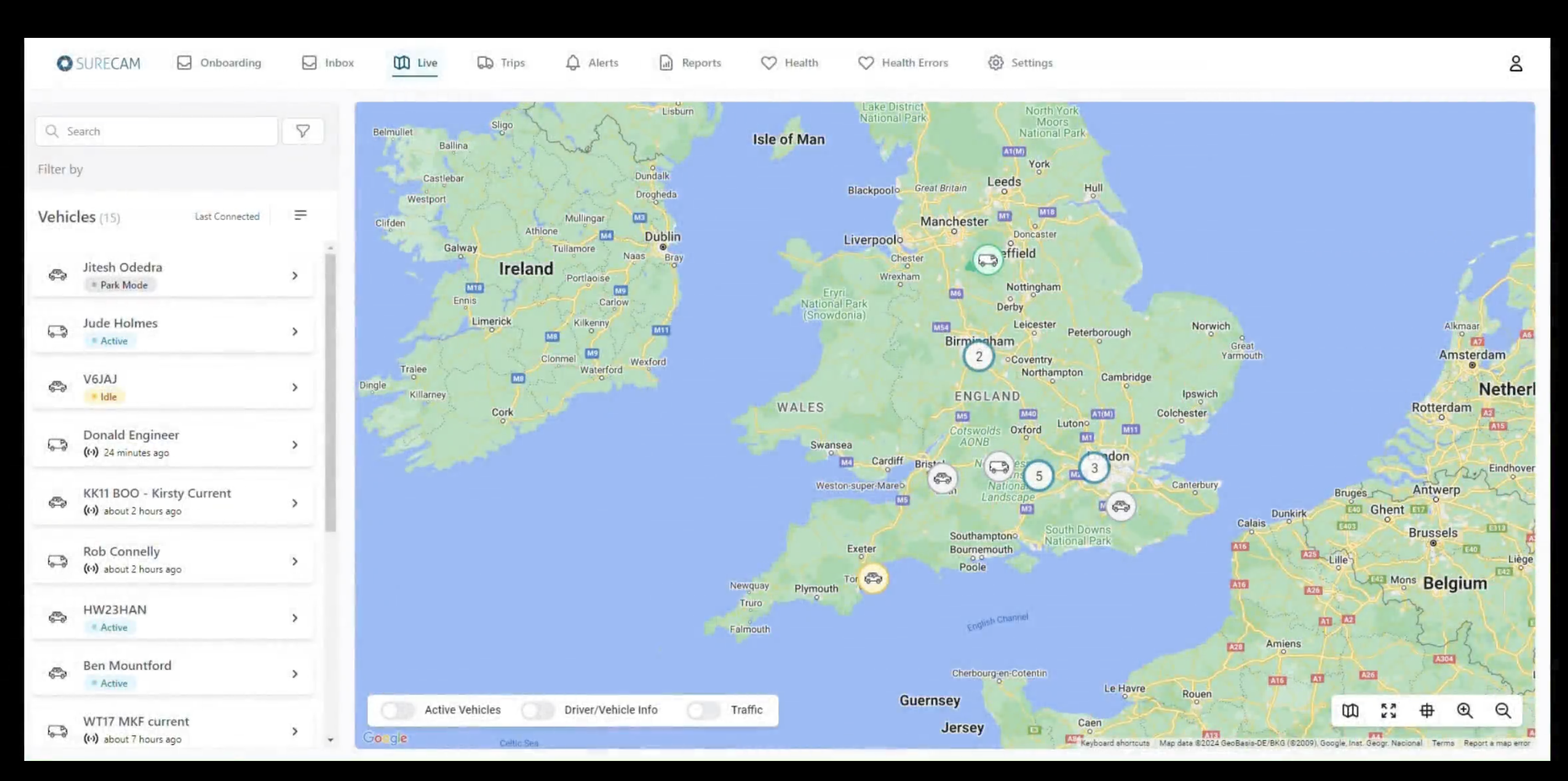Click the filter funnel icon
Image resolution: width=1568 pixels, height=781 pixels.
(x=302, y=131)
